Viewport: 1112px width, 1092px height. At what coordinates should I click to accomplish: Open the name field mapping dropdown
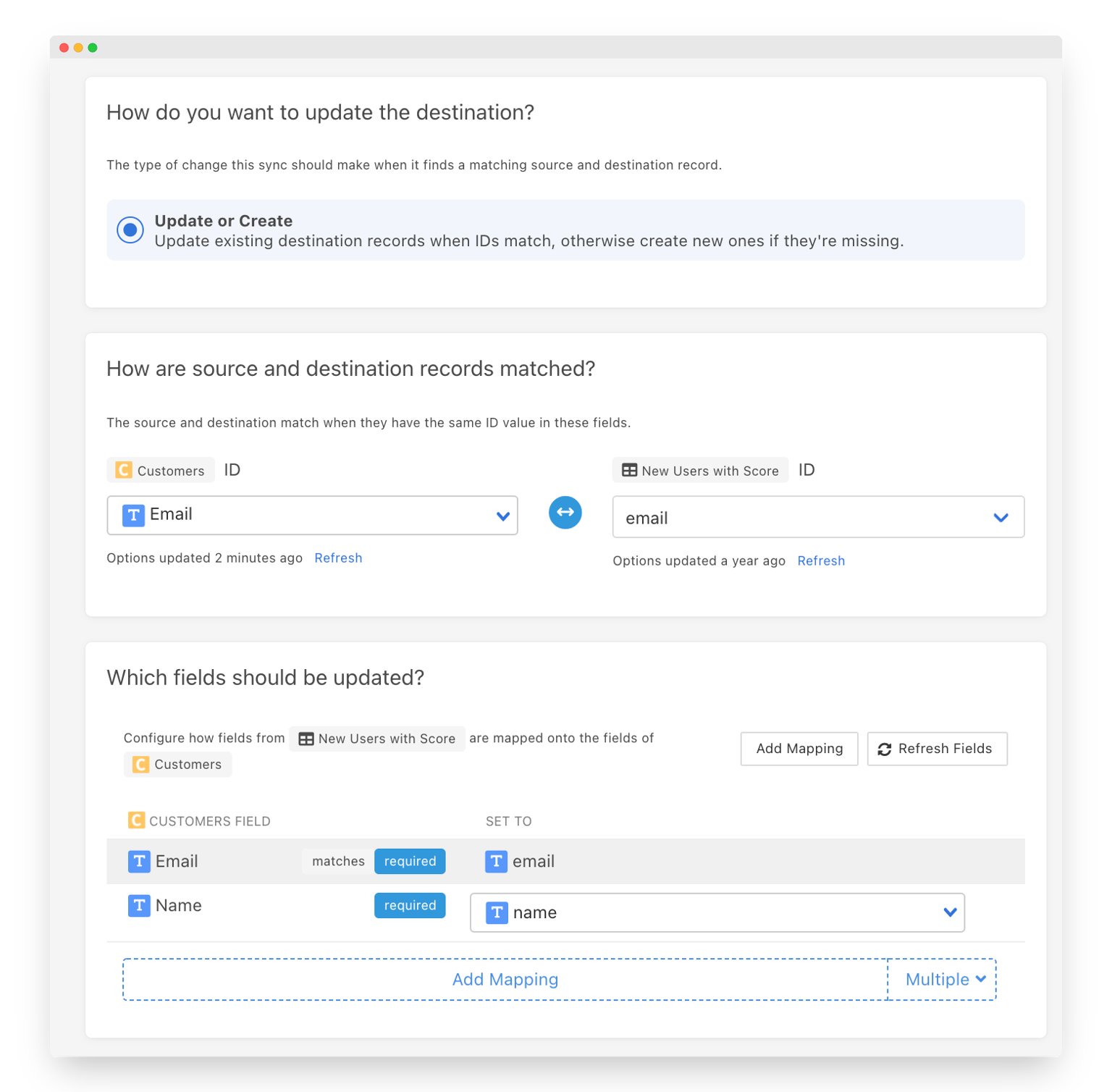click(717, 912)
